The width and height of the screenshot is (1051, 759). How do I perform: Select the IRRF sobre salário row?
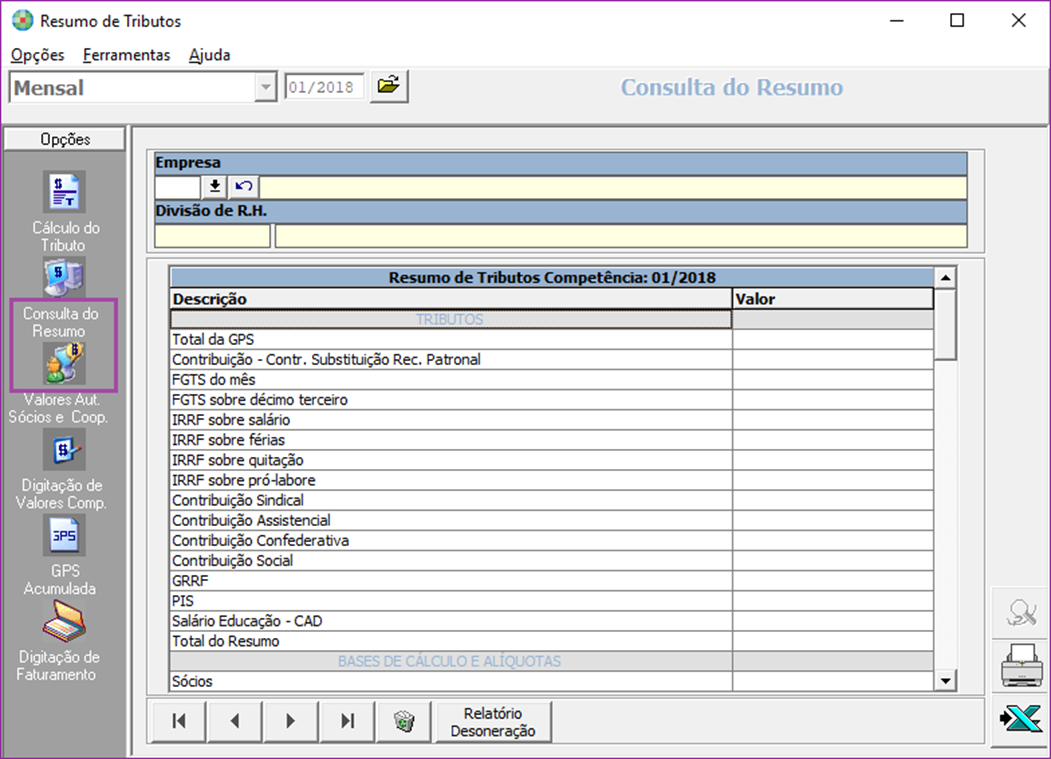pos(551,420)
